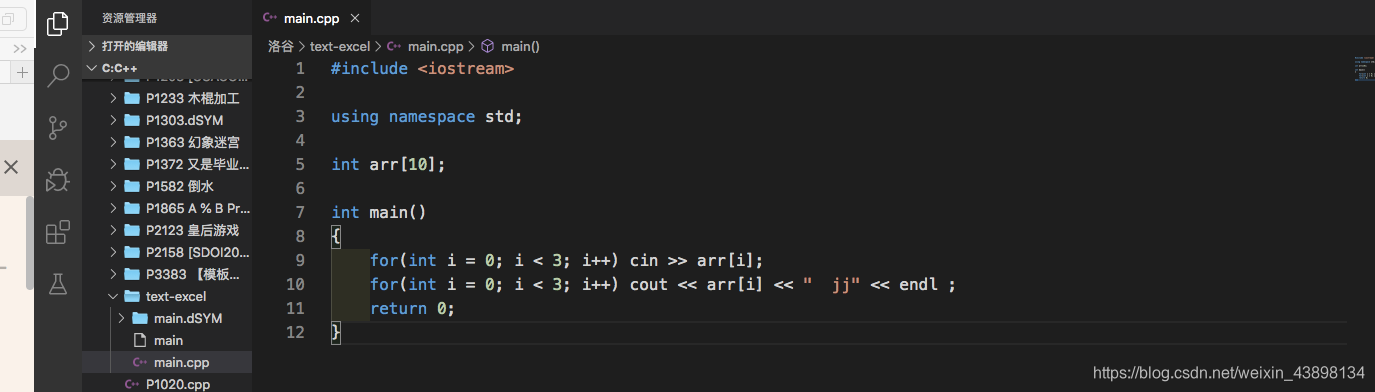Click the code minimap
The width and height of the screenshot is (1375, 392).
point(1364,68)
